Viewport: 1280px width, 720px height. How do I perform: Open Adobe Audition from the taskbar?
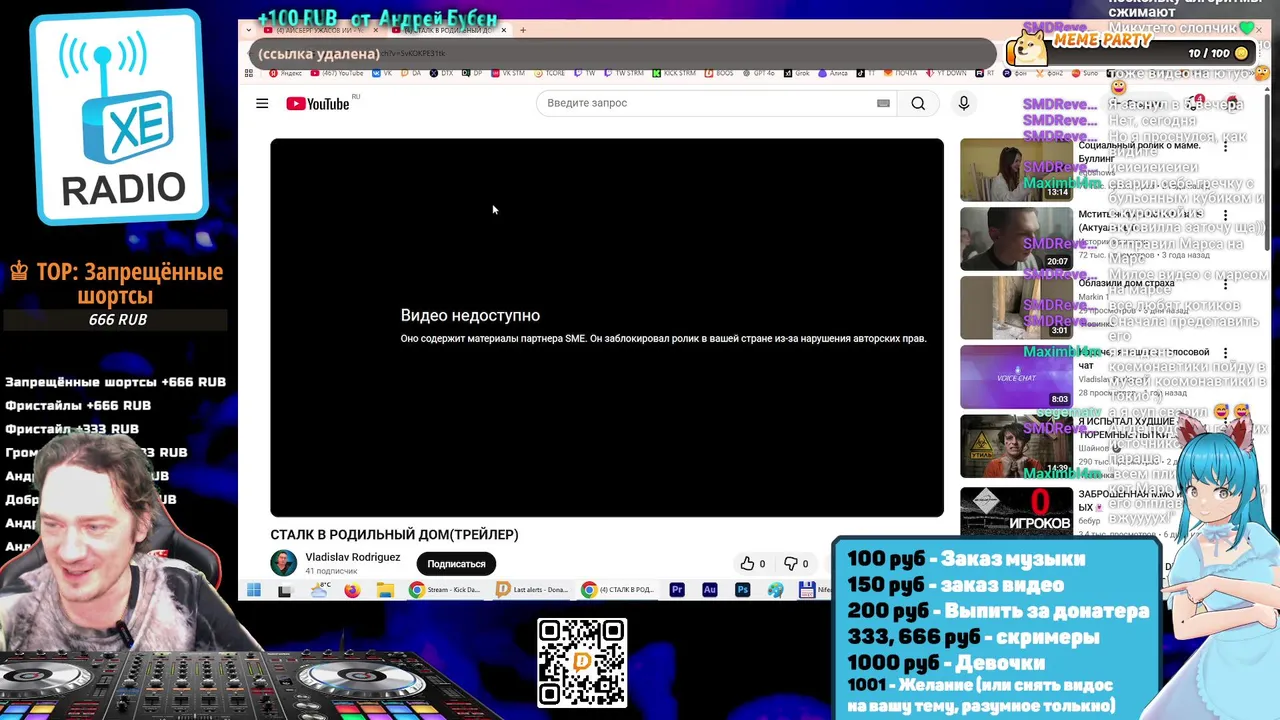[710, 591]
